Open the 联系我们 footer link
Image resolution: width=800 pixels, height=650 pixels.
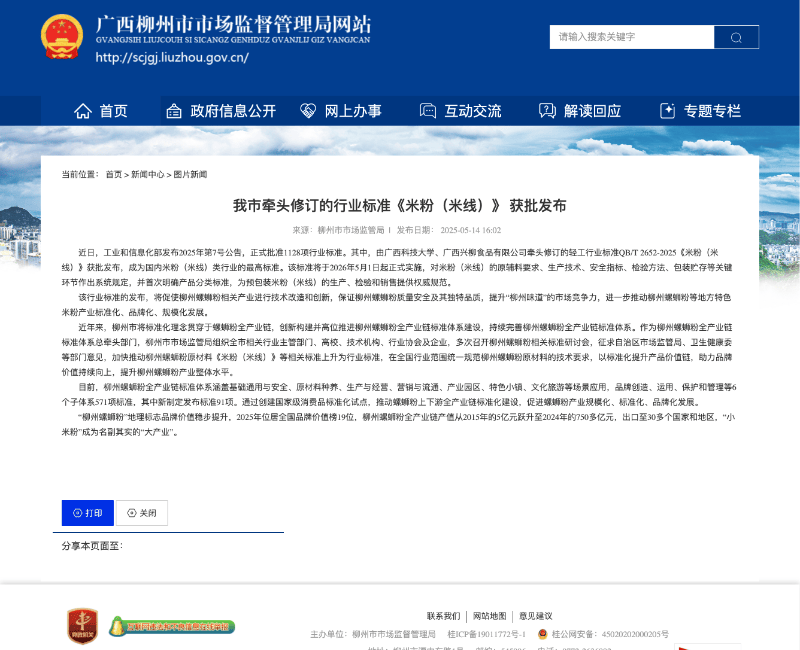point(443,616)
